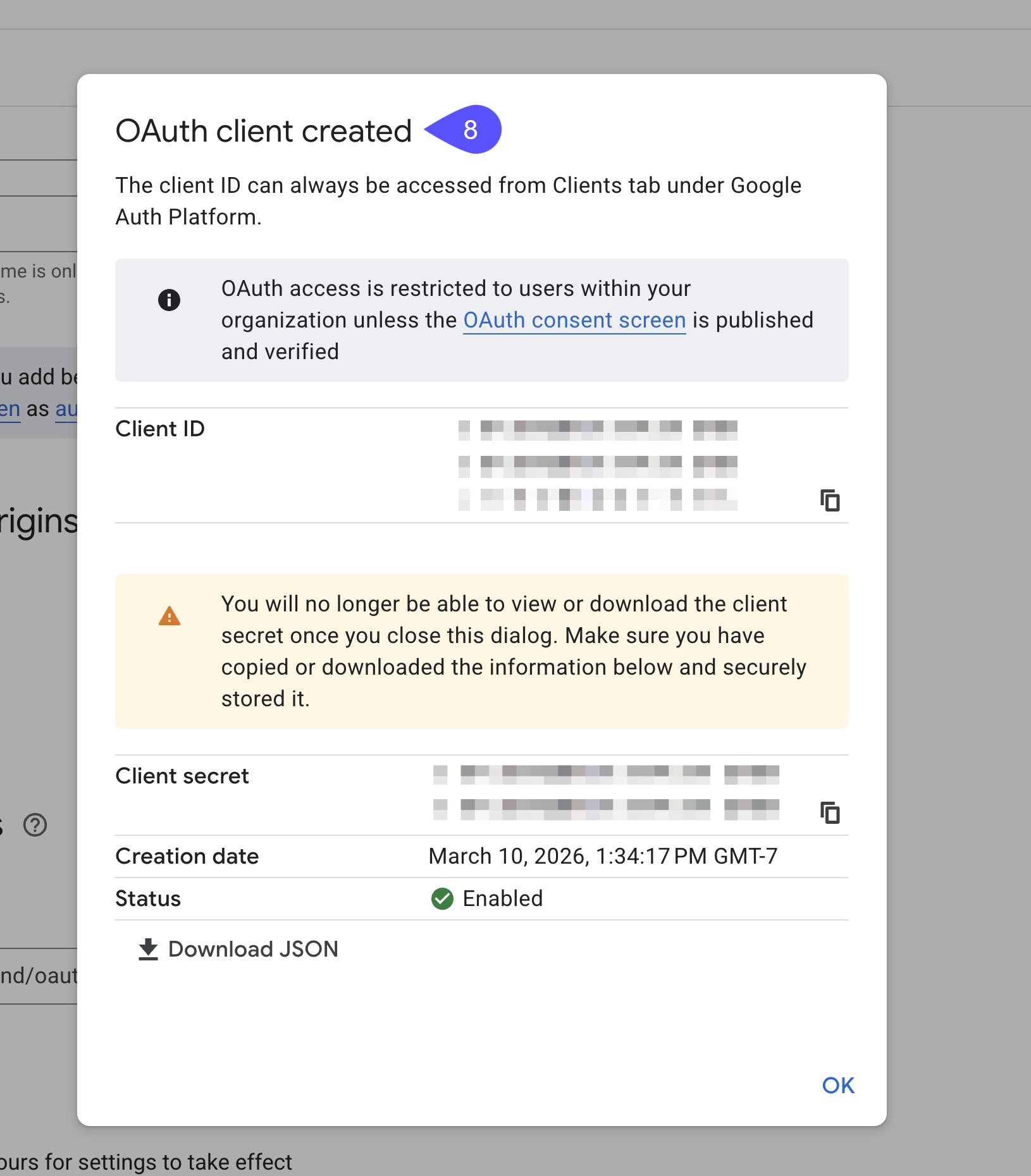Select the creation date March 10, 2026 text
The image size is (1031, 1176).
(x=603, y=856)
